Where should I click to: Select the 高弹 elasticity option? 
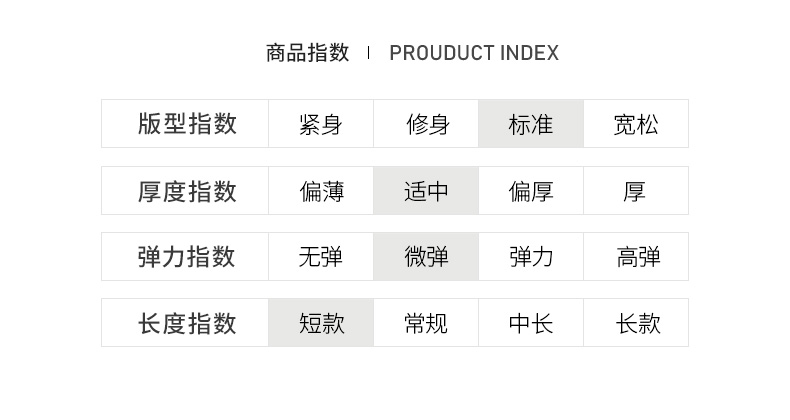click(636, 257)
